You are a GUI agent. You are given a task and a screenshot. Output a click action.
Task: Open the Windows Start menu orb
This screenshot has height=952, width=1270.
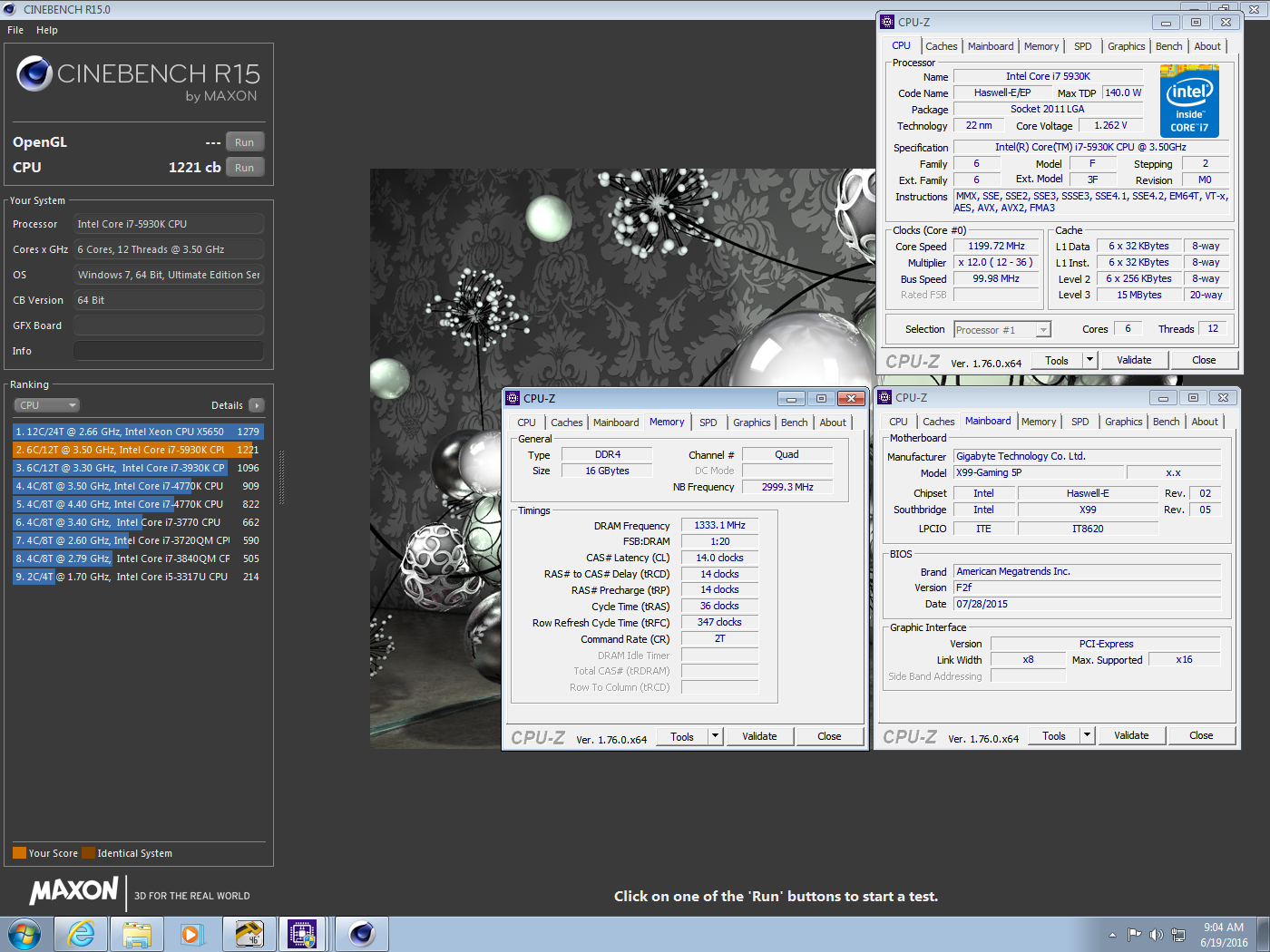[24, 933]
